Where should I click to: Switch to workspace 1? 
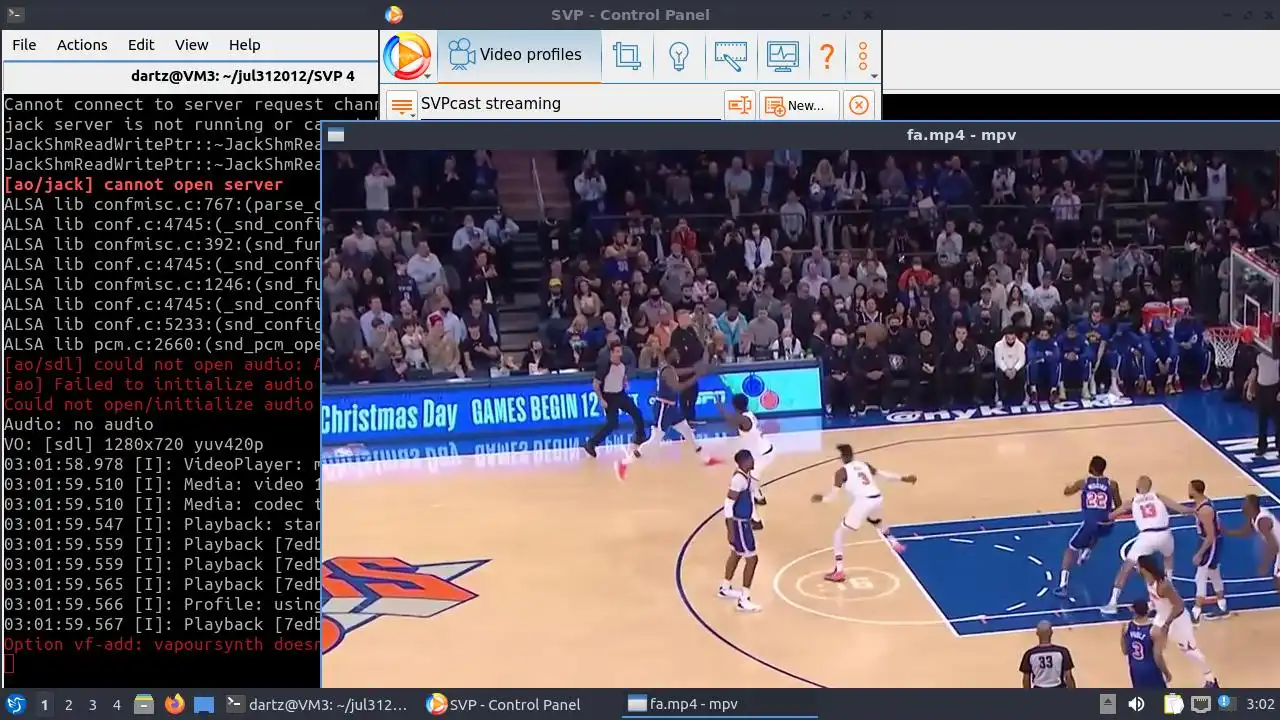tap(44, 705)
